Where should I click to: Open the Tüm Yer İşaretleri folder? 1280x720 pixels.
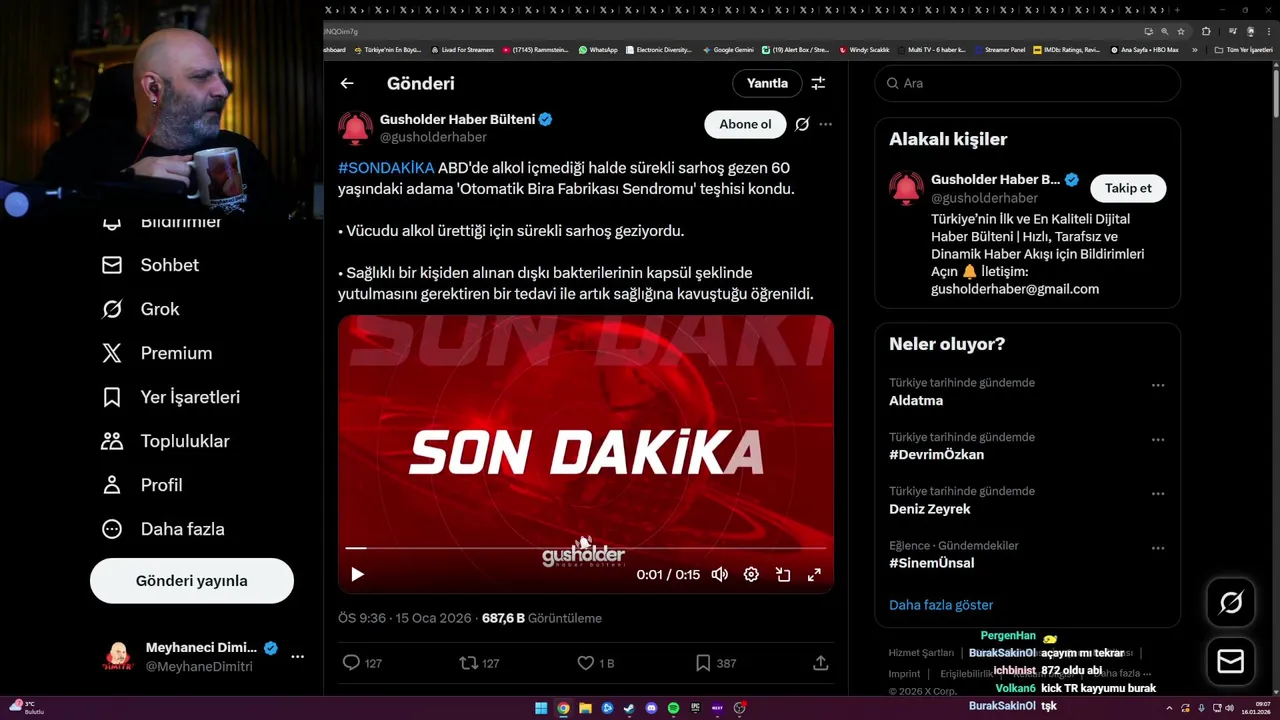(1244, 50)
